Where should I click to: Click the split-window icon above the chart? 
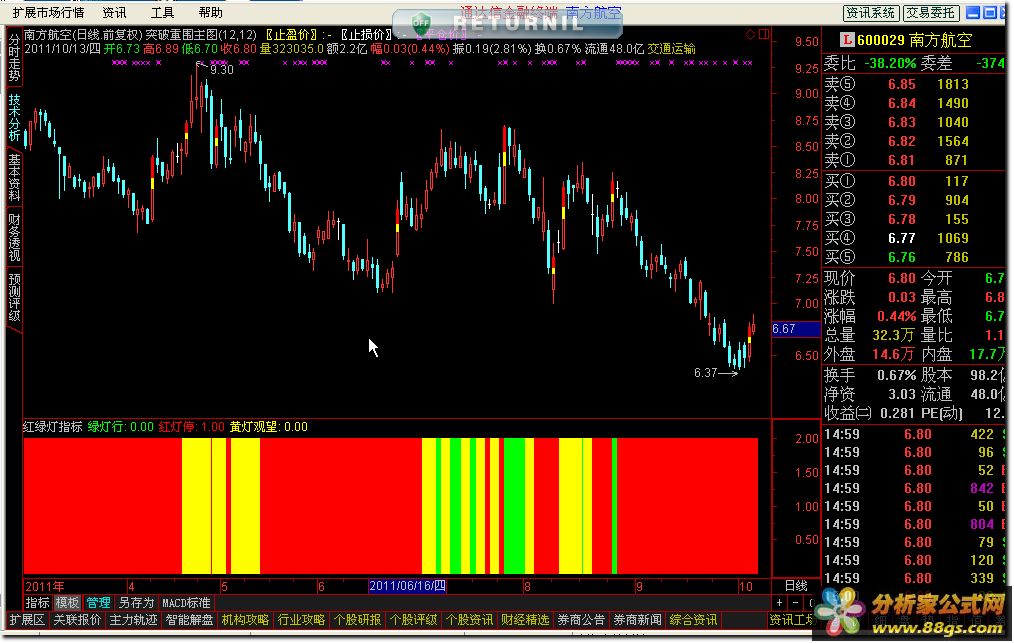tap(764, 34)
